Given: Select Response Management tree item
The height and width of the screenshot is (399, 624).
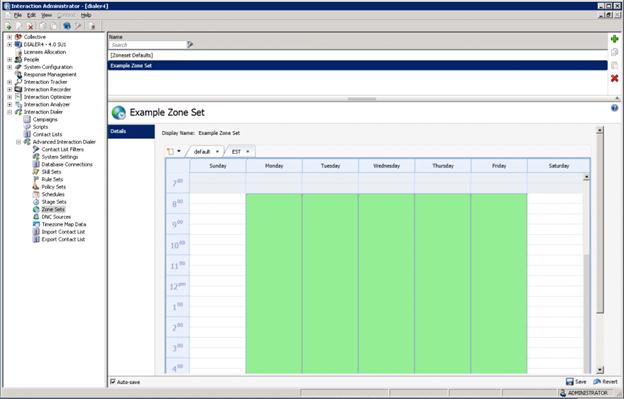Looking at the screenshot, I should click(x=50, y=74).
